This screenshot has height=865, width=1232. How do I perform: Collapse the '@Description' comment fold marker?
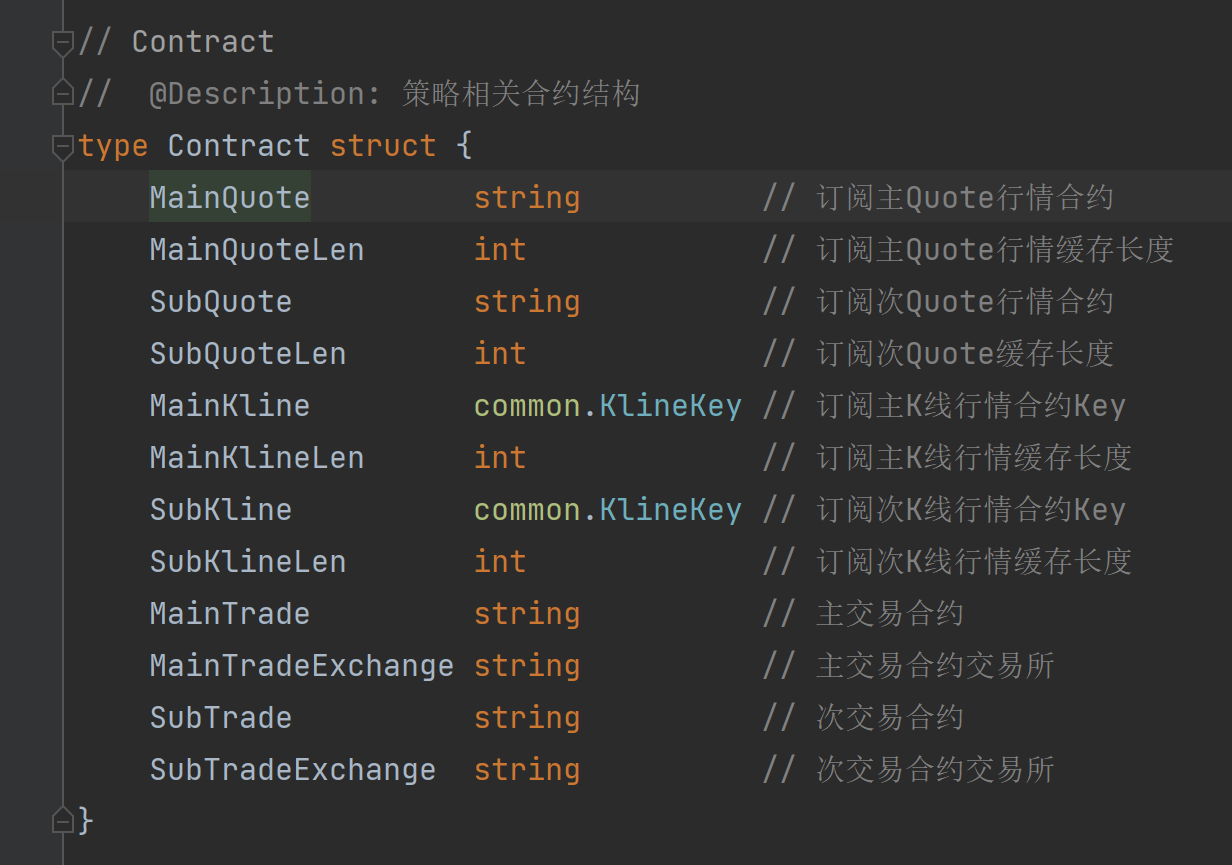click(x=63, y=94)
